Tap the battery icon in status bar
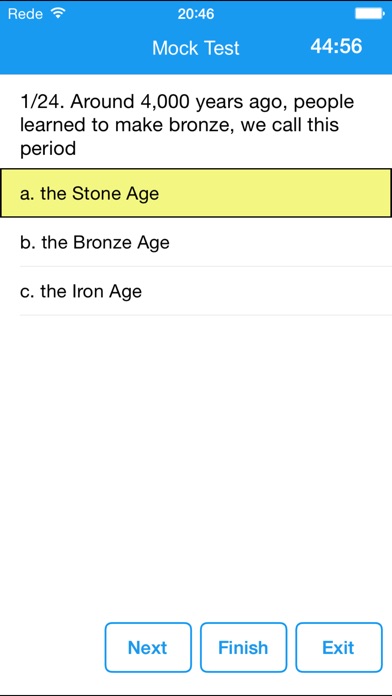392x696 pixels. [369, 14]
